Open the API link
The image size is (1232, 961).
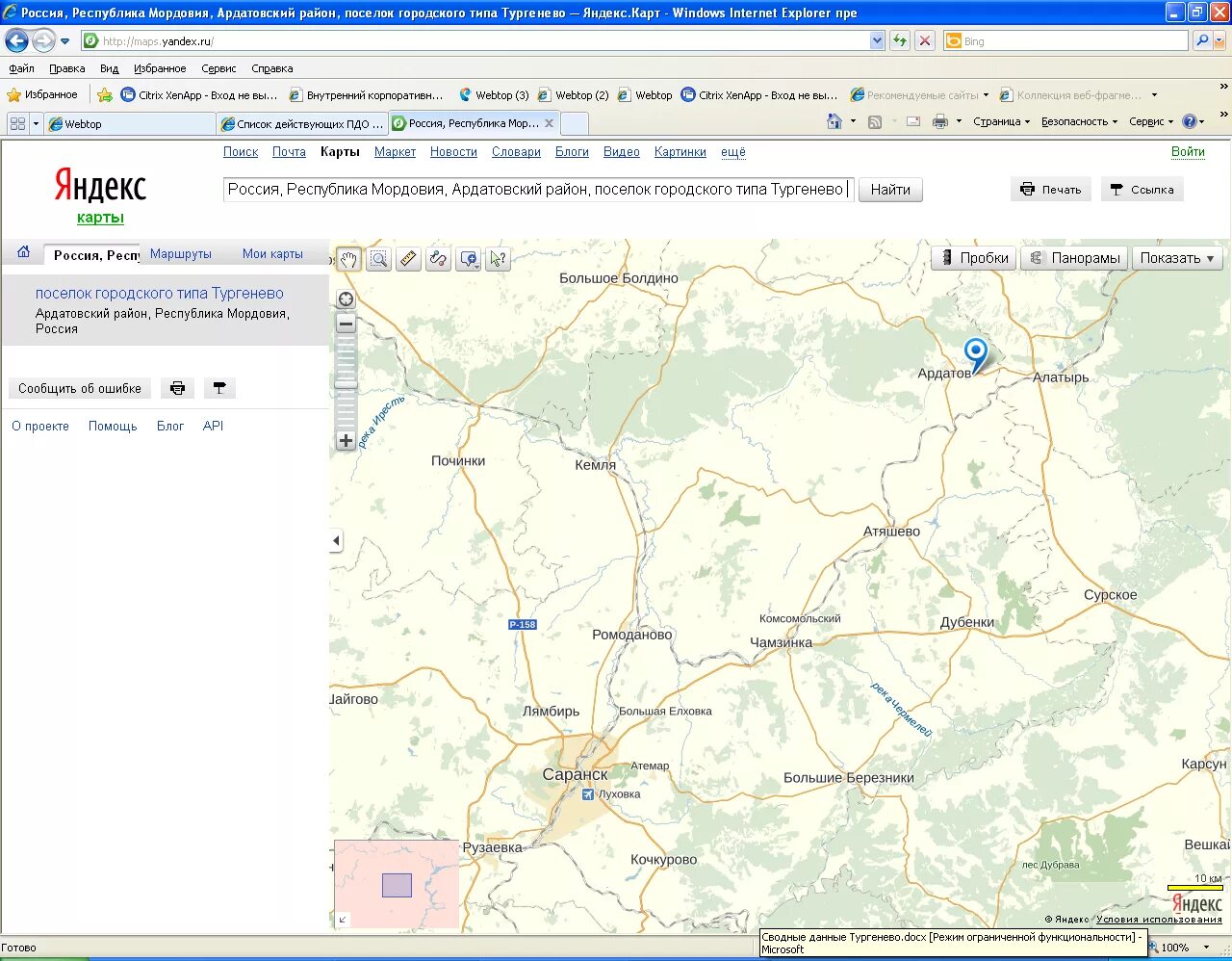[213, 426]
